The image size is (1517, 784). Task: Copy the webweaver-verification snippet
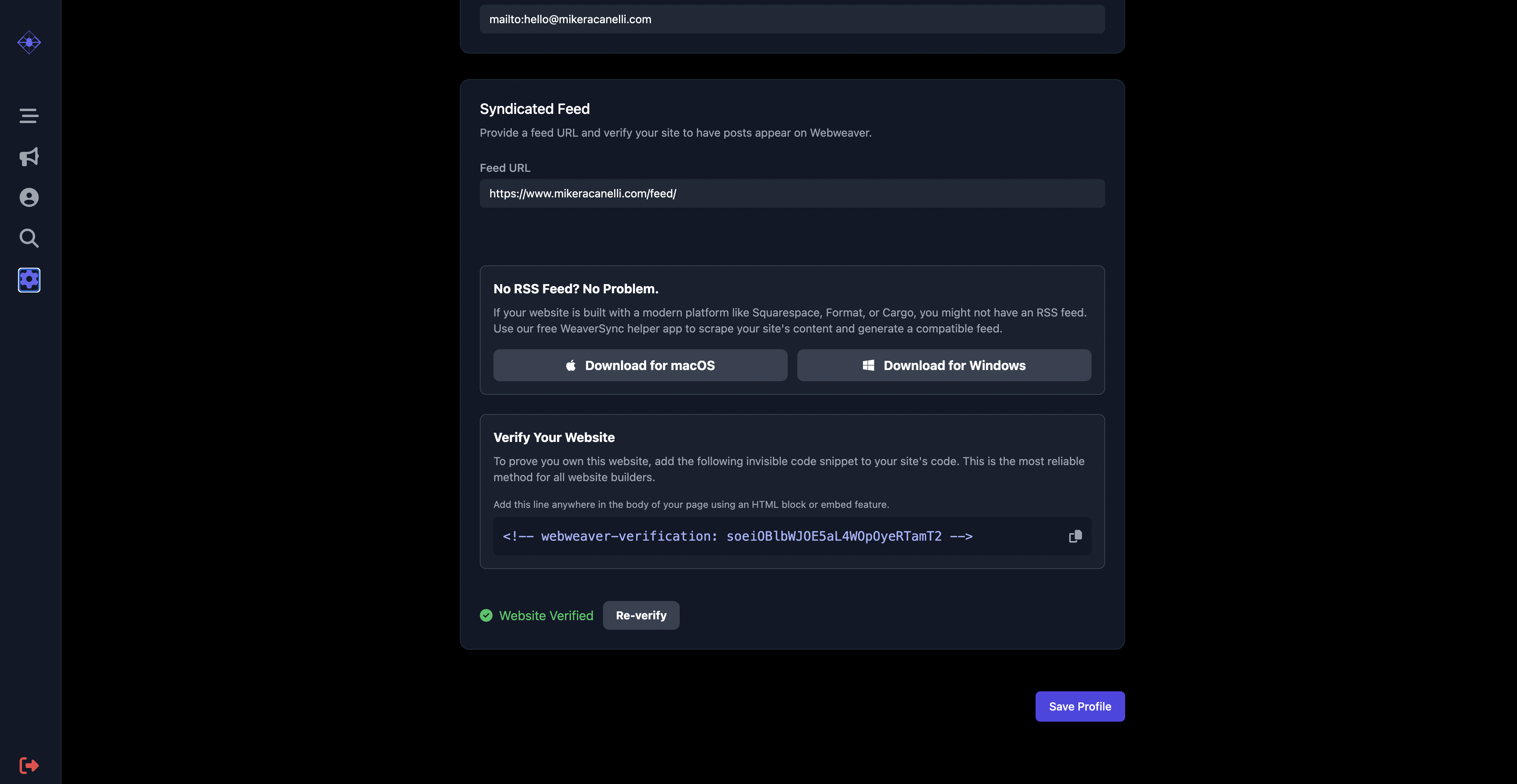tap(1075, 536)
